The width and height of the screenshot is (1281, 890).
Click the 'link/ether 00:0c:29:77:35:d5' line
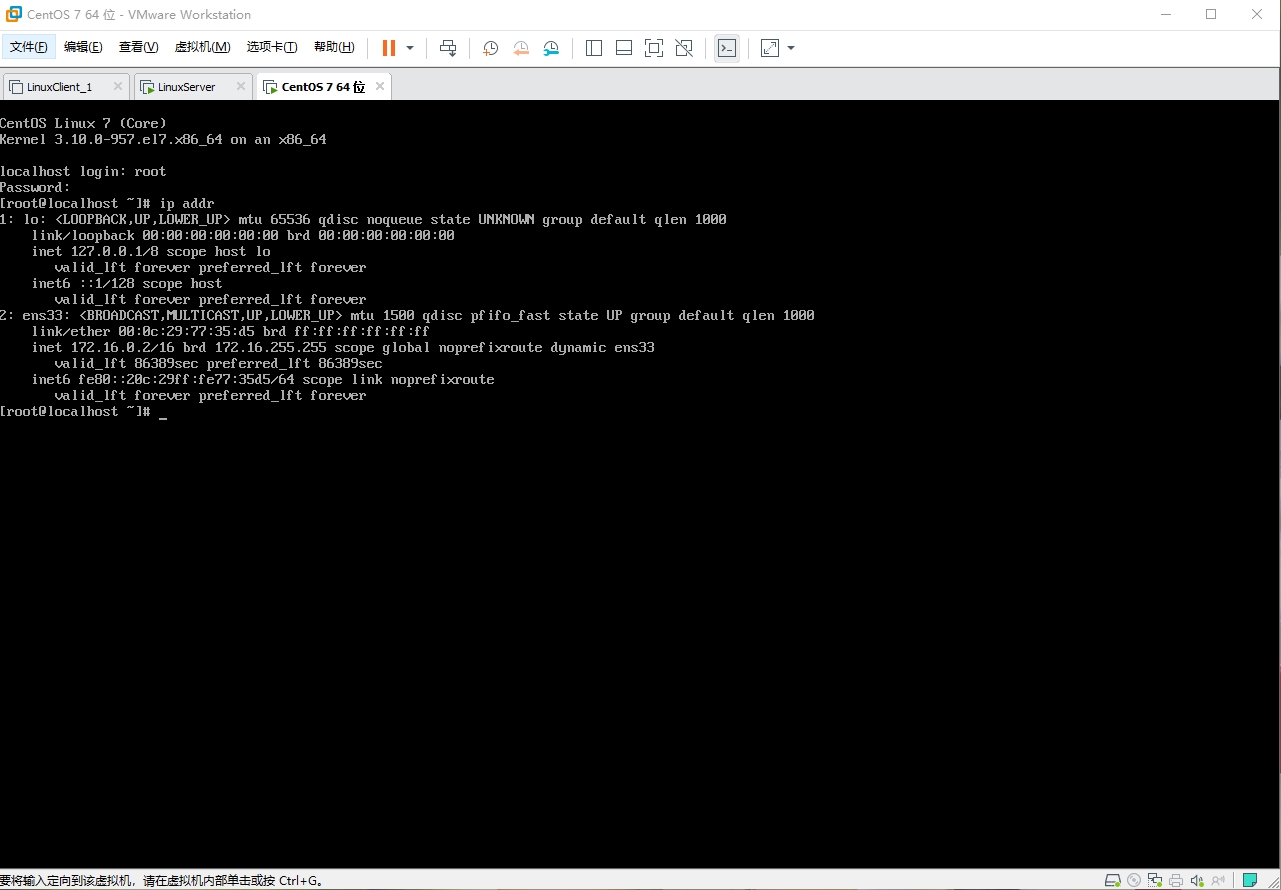(x=230, y=331)
